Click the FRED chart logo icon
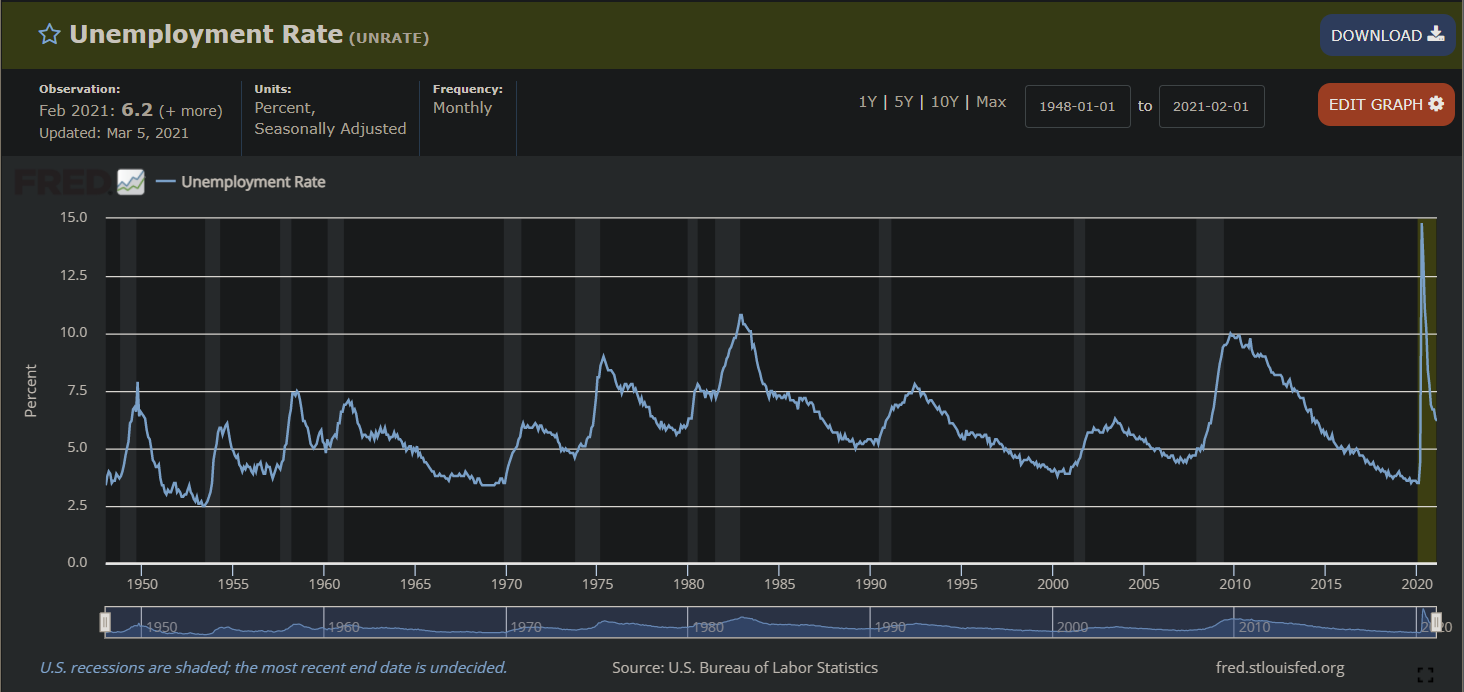 click(x=130, y=182)
